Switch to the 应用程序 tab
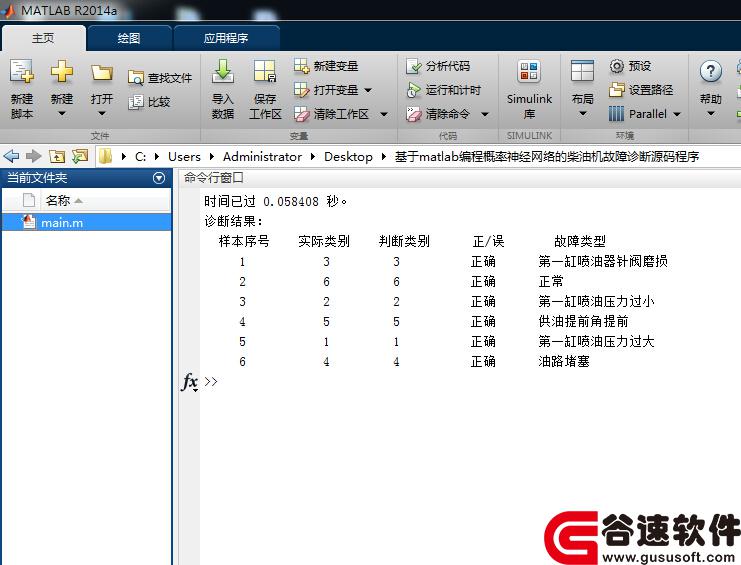Image resolution: width=741 pixels, height=565 pixels. 226,38
